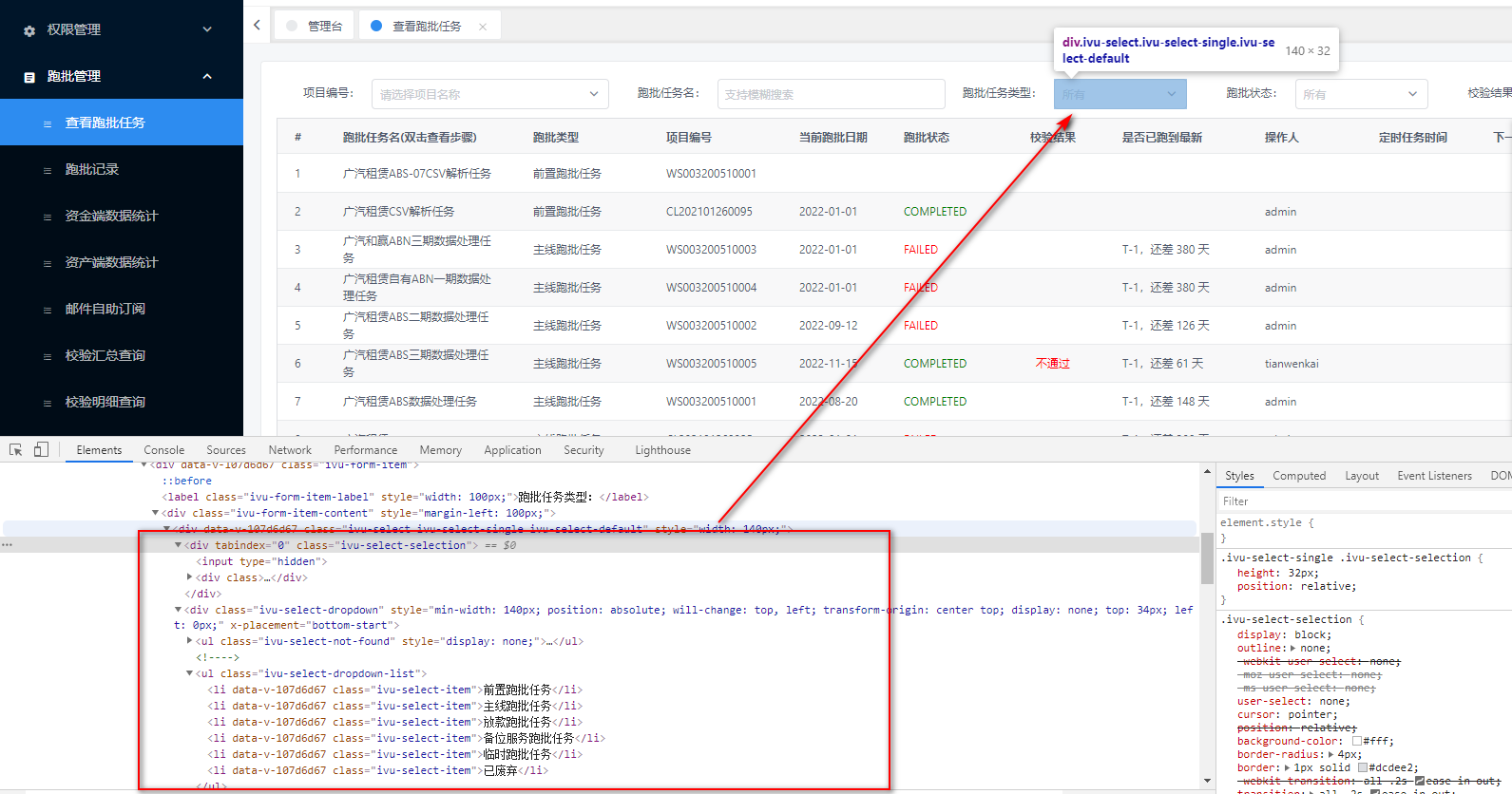The image size is (1512, 794).
Task: Click the #fff background-color swatch
Action: [x=1357, y=741]
